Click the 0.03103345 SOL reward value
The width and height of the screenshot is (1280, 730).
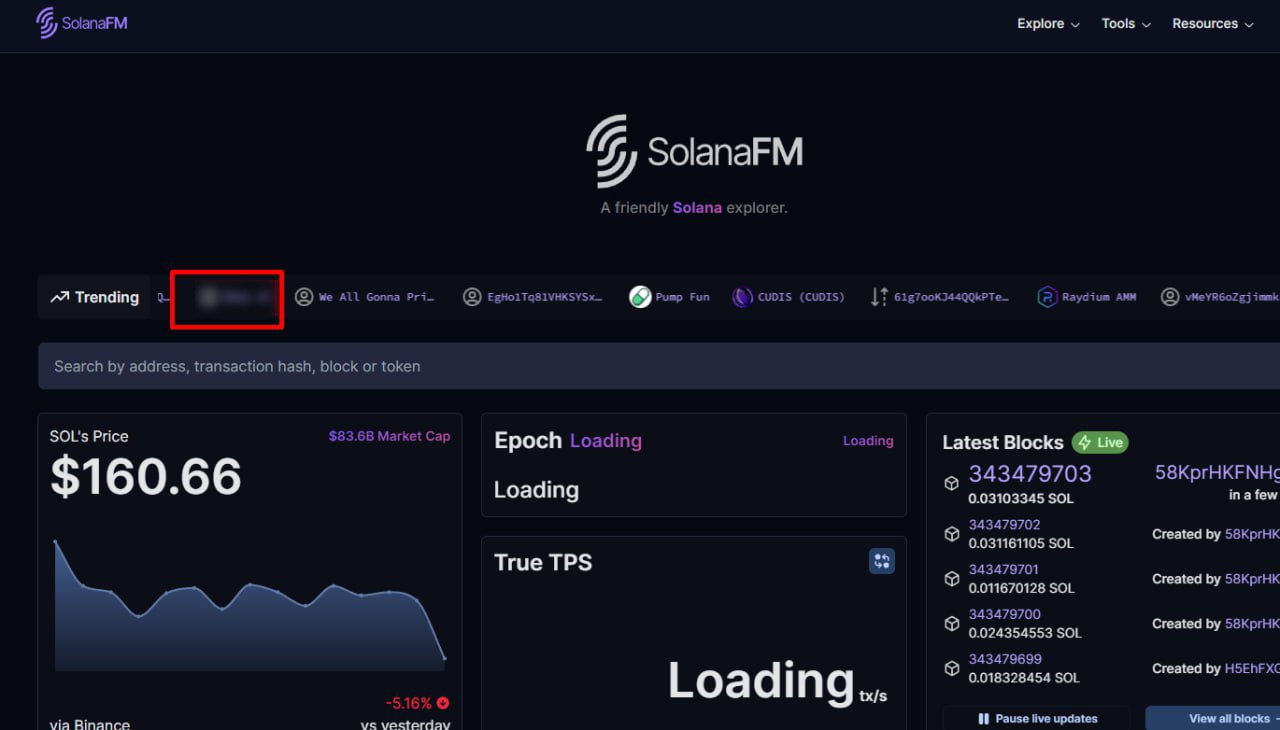pyautogui.click(x=1020, y=498)
